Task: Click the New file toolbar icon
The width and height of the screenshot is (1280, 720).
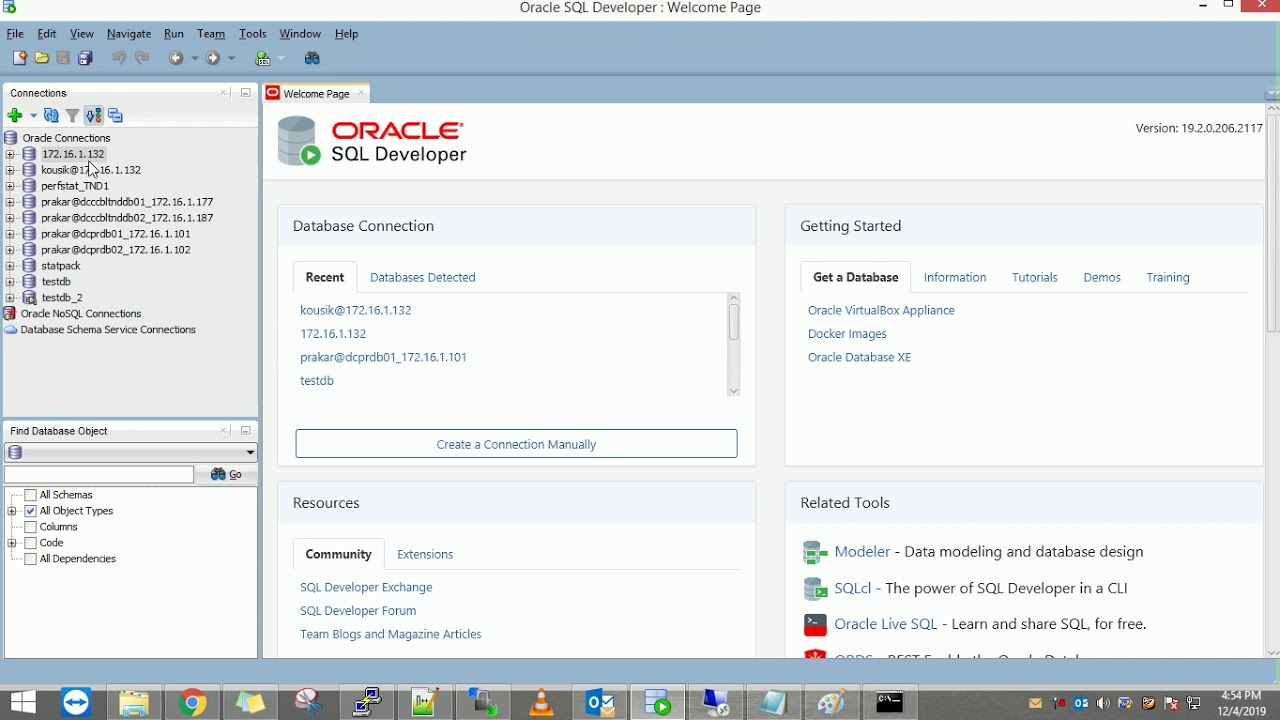Action: click(x=19, y=59)
